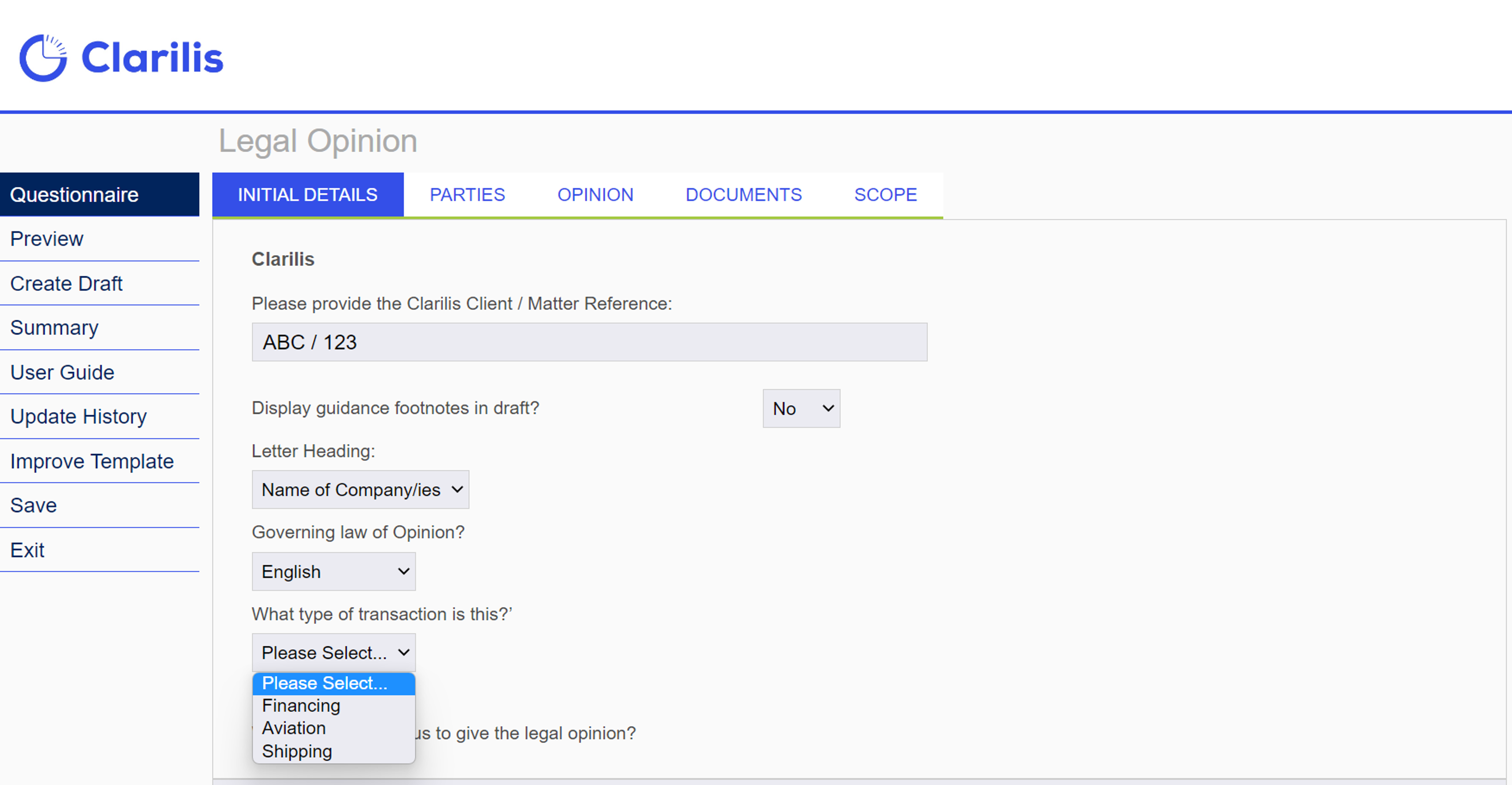Select Shipping from the transaction list
Viewport: 1512px width, 785px height.
297,751
